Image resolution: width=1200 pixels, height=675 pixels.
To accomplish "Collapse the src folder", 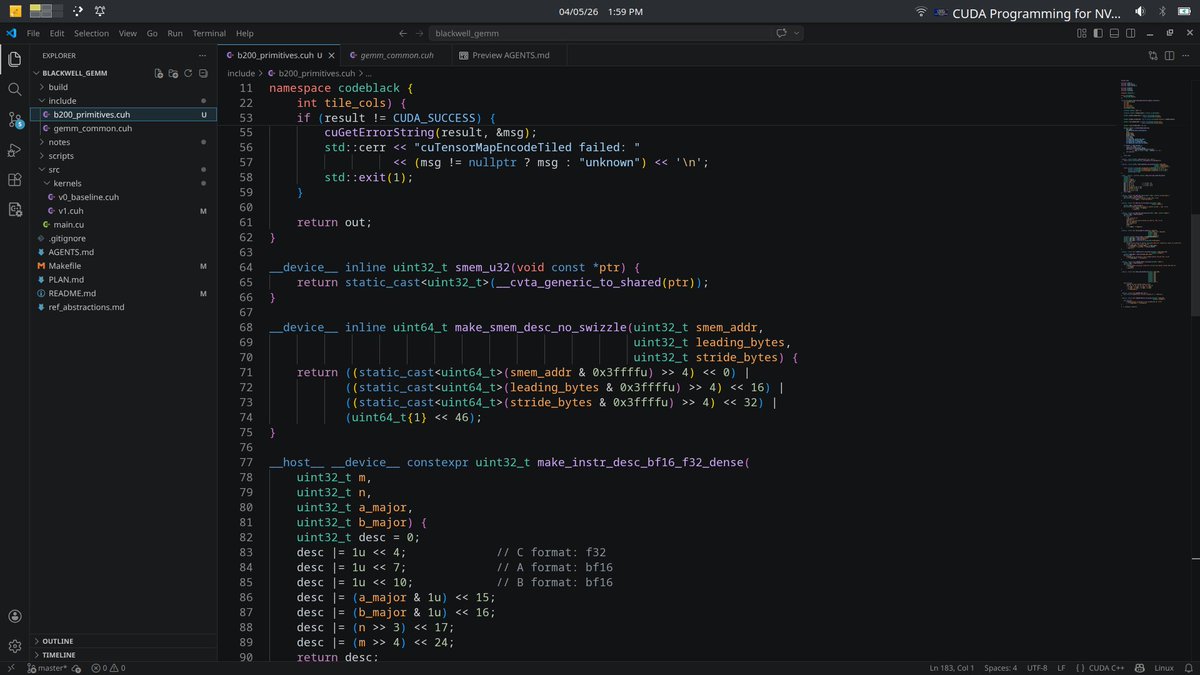I will tap(125, 170).
